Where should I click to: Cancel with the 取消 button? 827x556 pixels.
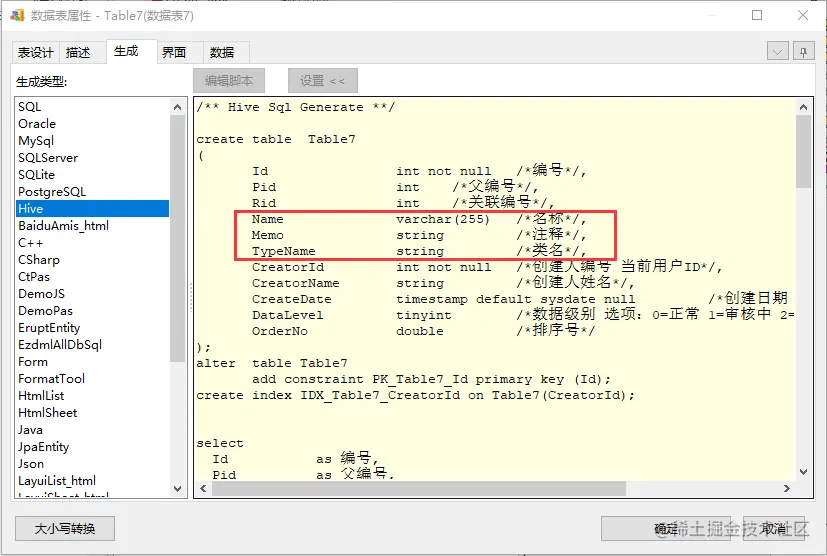[x=774, y=529]
